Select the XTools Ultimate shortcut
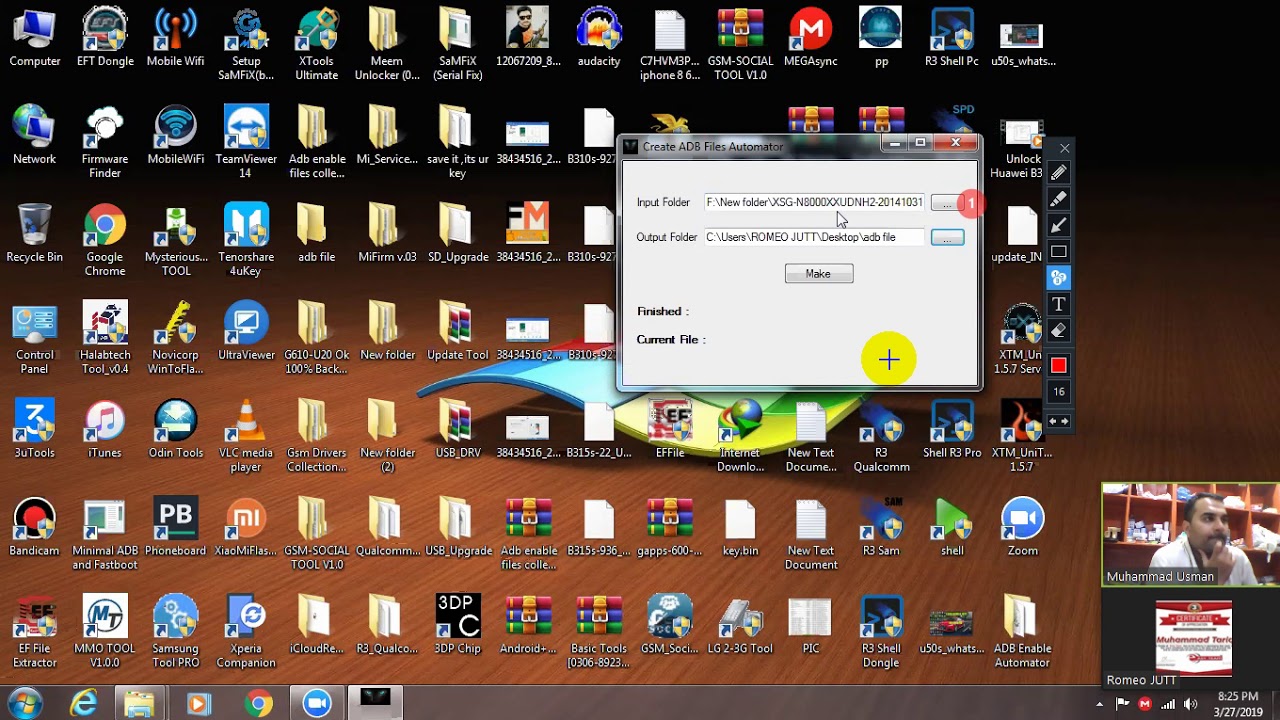This screenshot has width=1280, height=720. pyautogui.click(x=316, y=44)
